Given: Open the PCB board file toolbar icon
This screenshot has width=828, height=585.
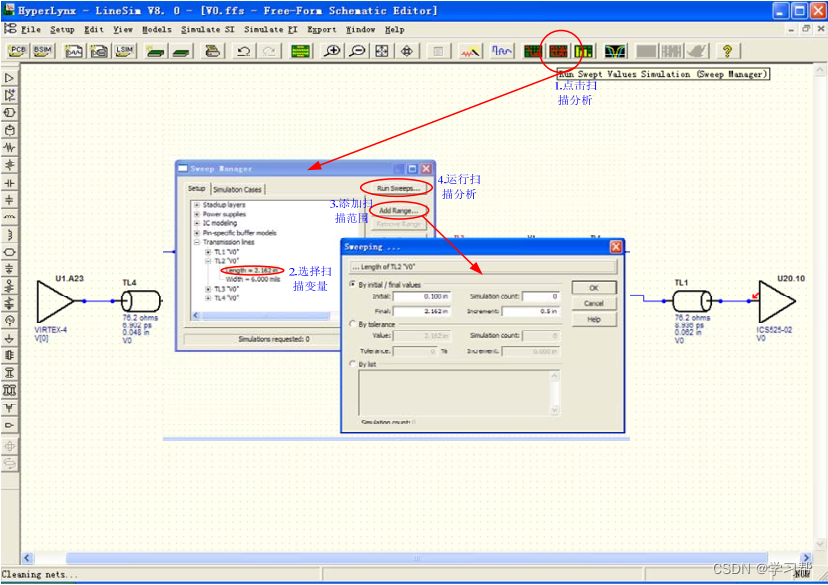Looking at the screenshot, I should (17, 51).
